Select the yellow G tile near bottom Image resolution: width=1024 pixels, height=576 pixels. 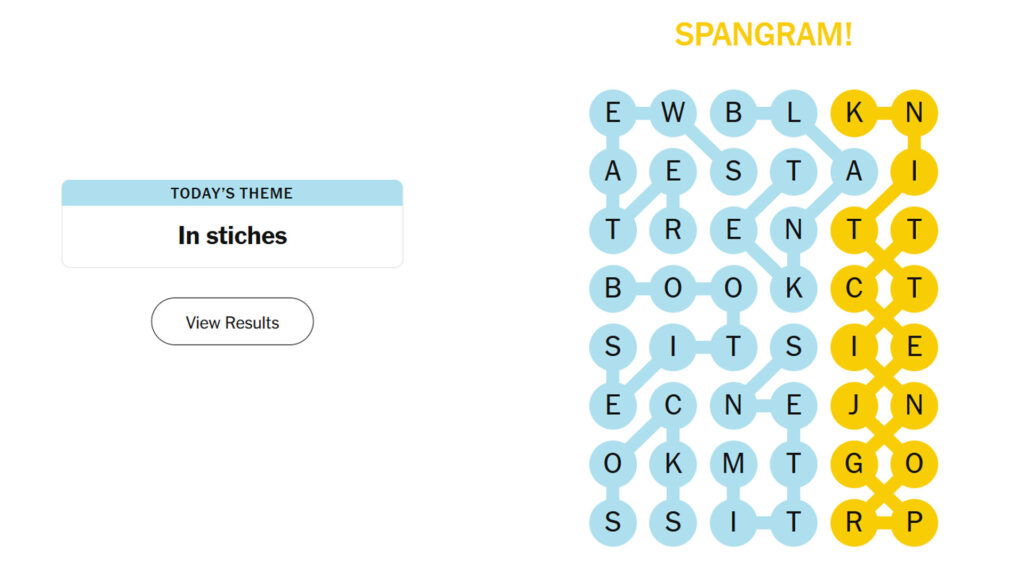(854, 464)
